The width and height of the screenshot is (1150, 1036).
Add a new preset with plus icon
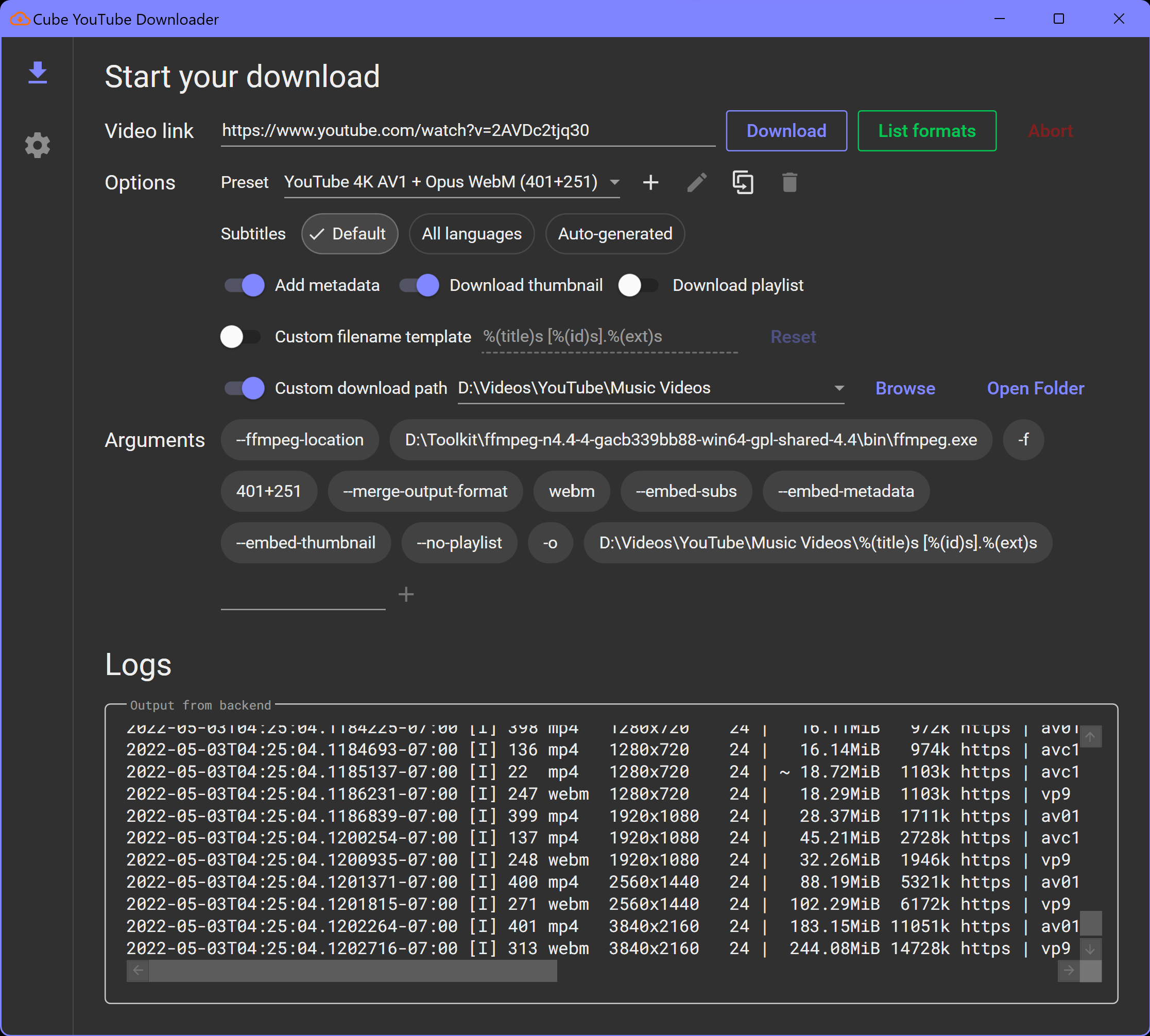[650, 182]
